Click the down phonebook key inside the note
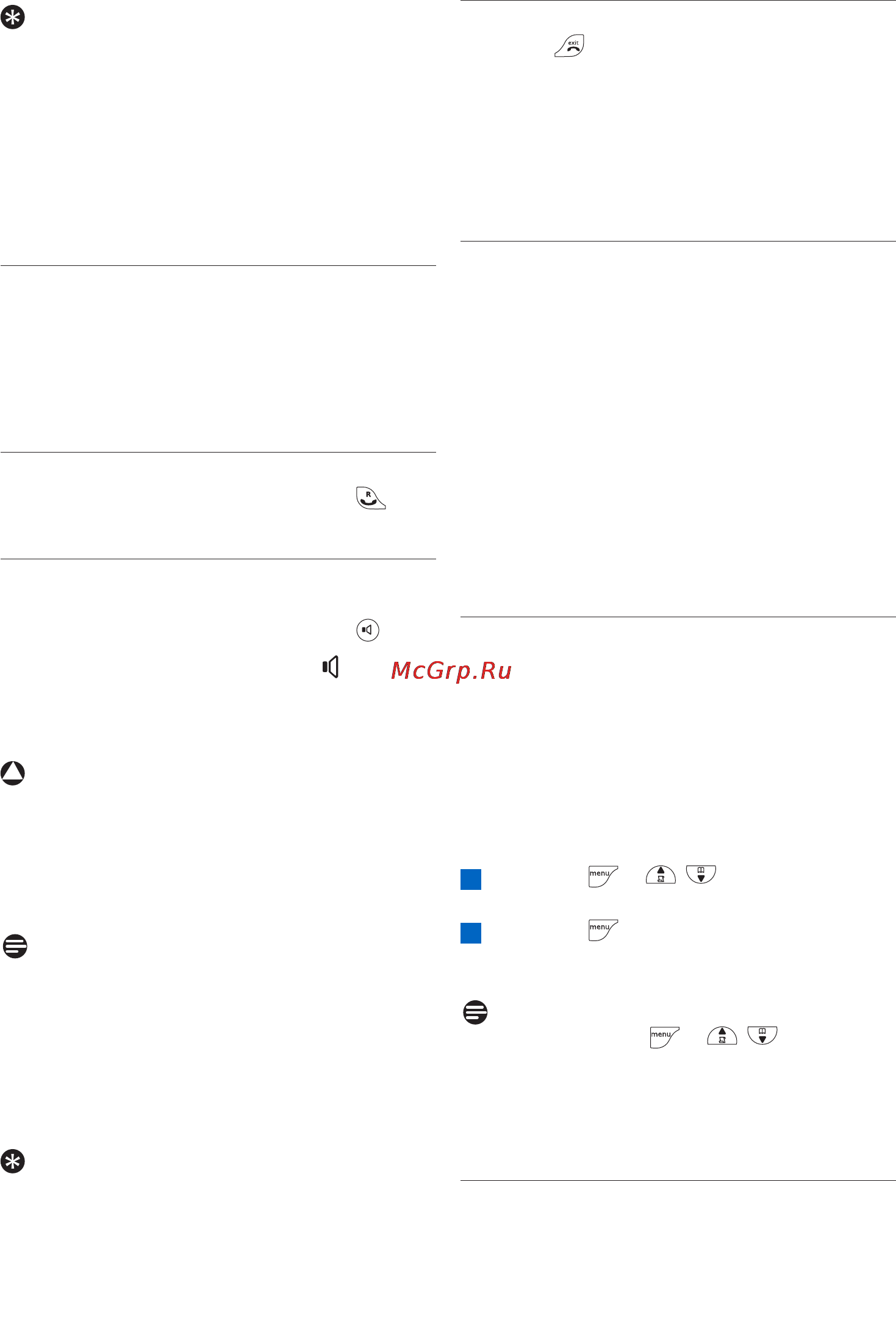This screenshot has width=896, height=1340. point(762,1036)
